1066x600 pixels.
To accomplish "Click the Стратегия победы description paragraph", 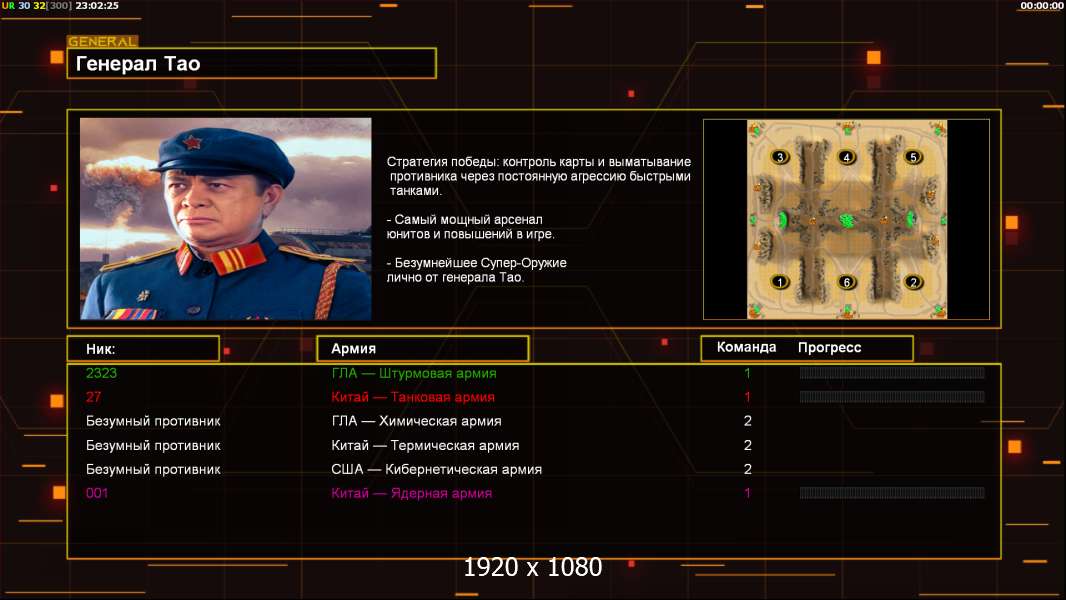I will [538, 176].
